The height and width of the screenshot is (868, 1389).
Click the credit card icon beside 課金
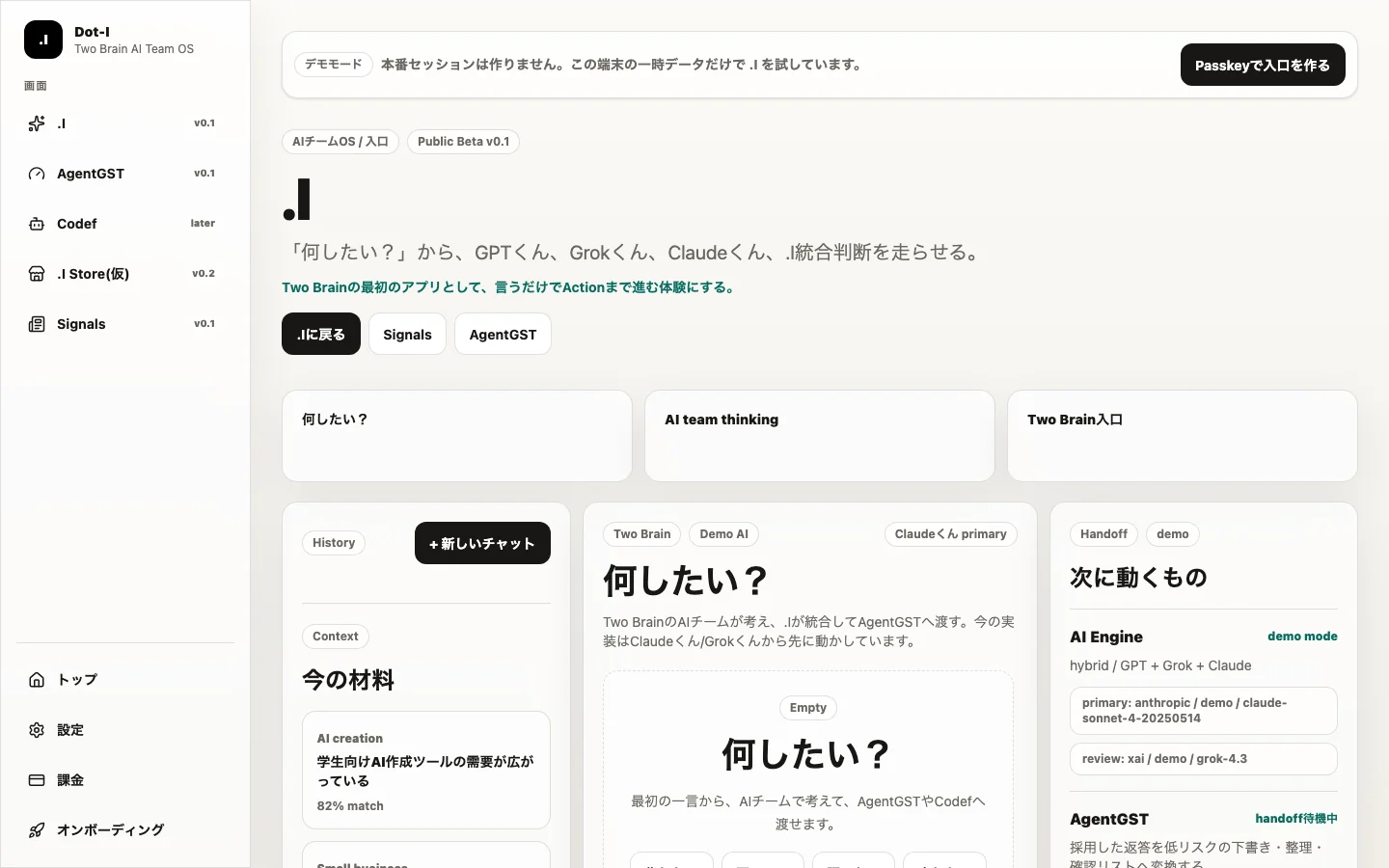coord(37,780)
